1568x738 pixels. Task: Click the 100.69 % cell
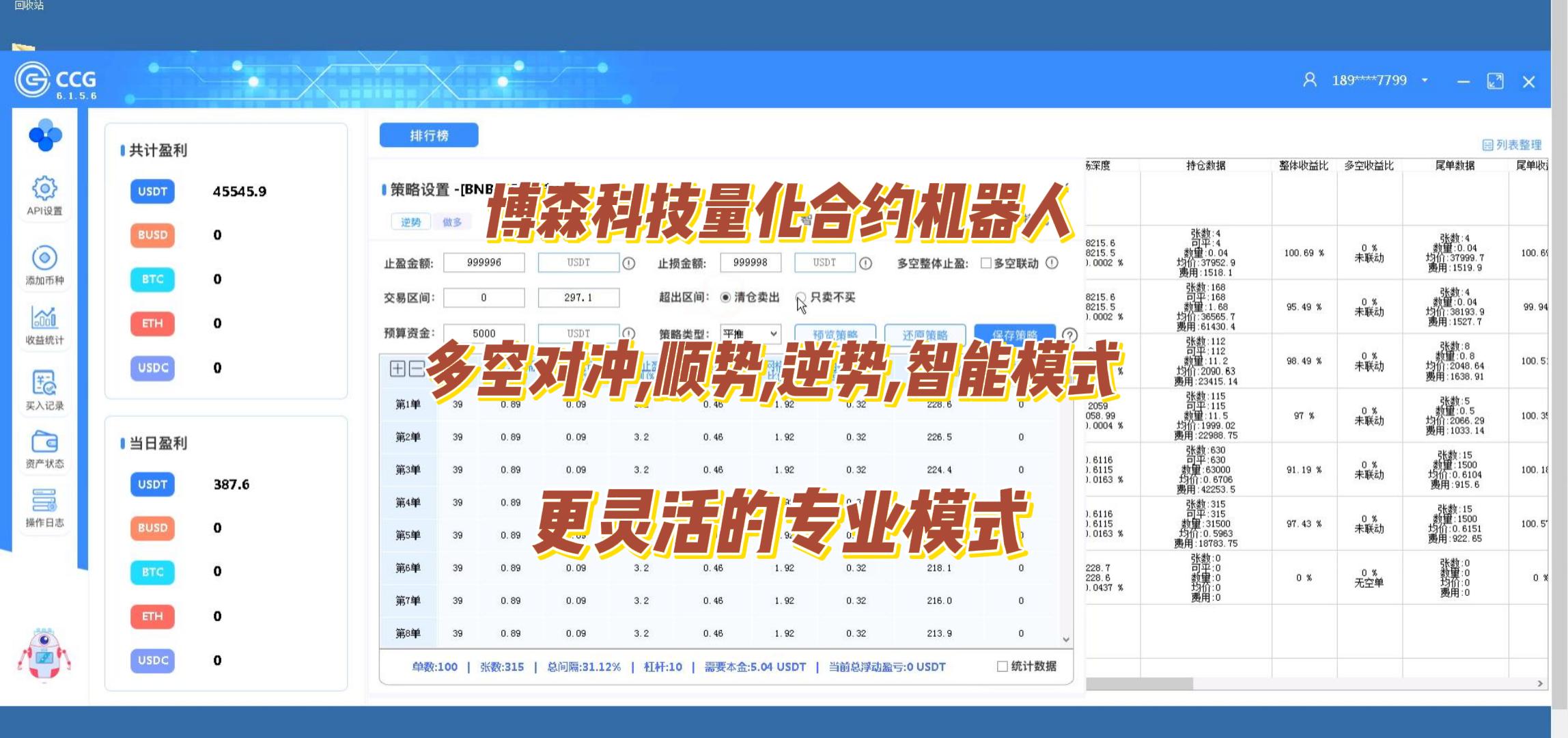[1304, 253]
